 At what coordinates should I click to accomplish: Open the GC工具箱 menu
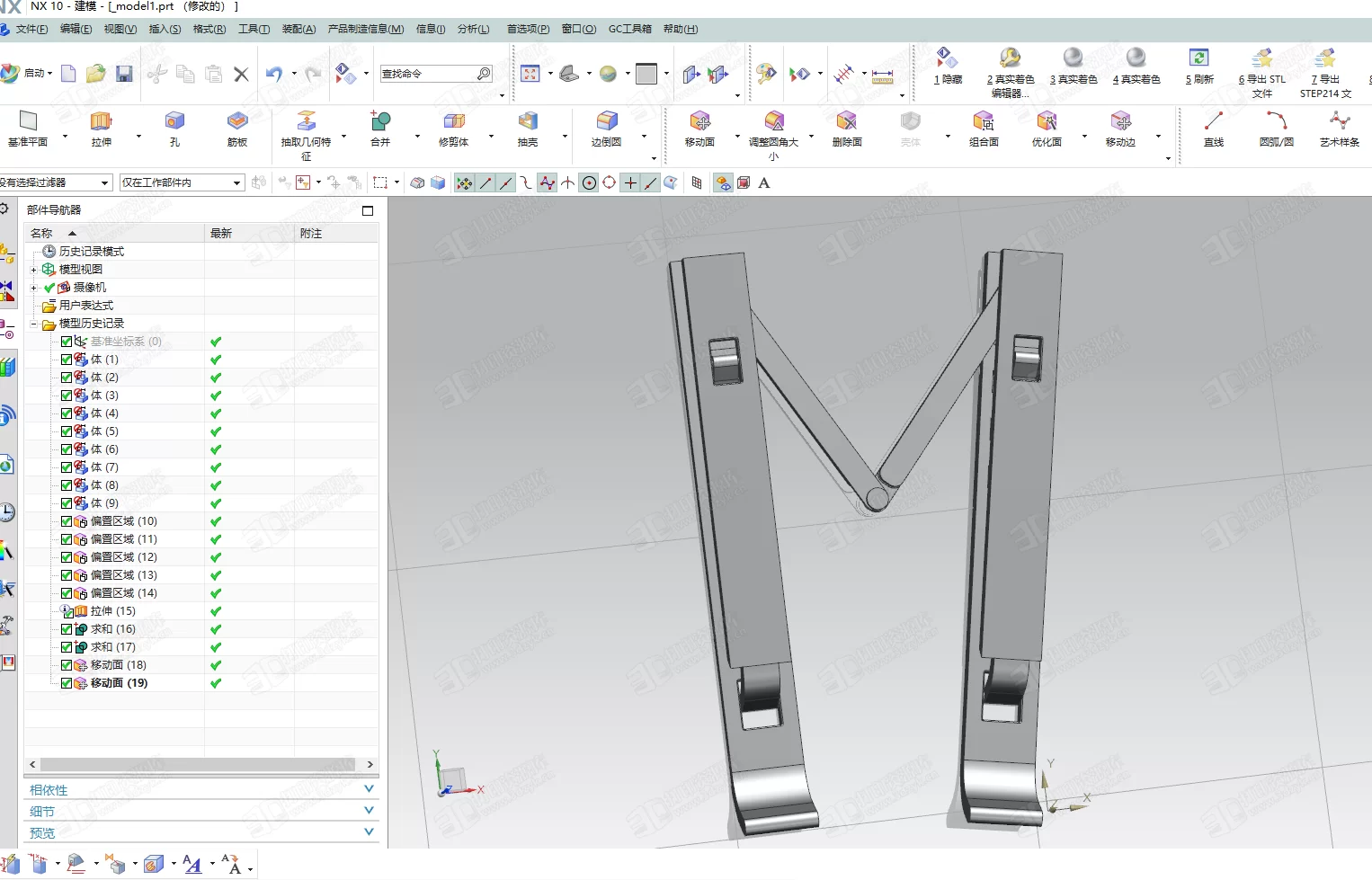(629, 29)
